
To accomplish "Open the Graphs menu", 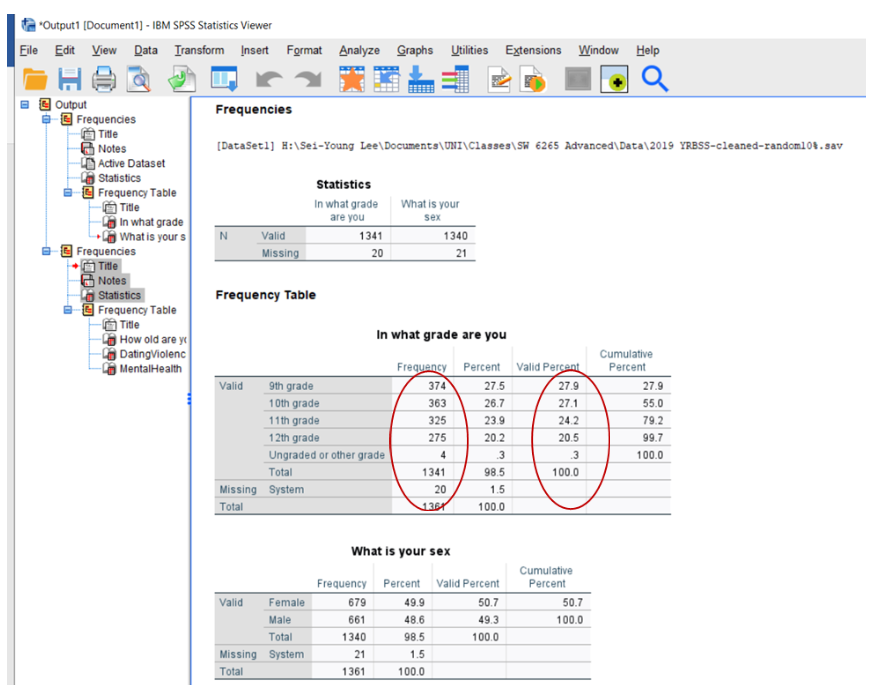I will [415, 50].
